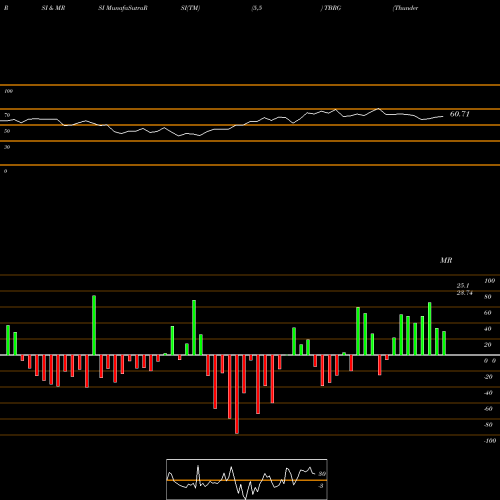Click the -60 label on MR axis
Image resolution: width=500 pixels, height=500 pixels.
[488, 409]
